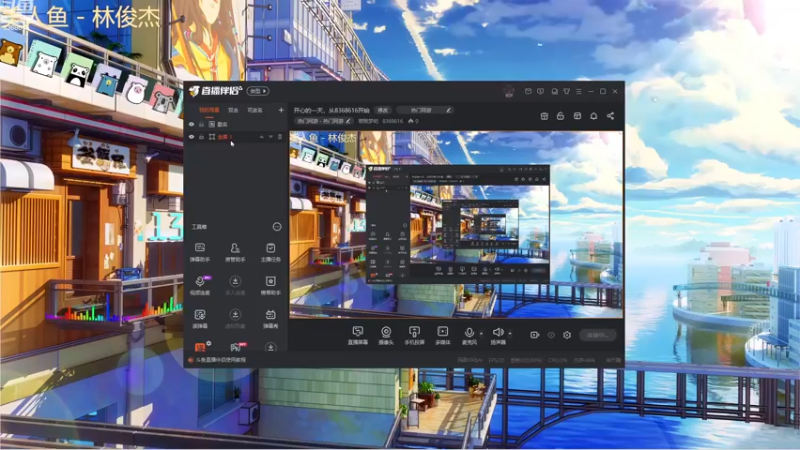Click the stream preview canvas
The height and width of the screenshot is (450, 800).
coord(456,224)
